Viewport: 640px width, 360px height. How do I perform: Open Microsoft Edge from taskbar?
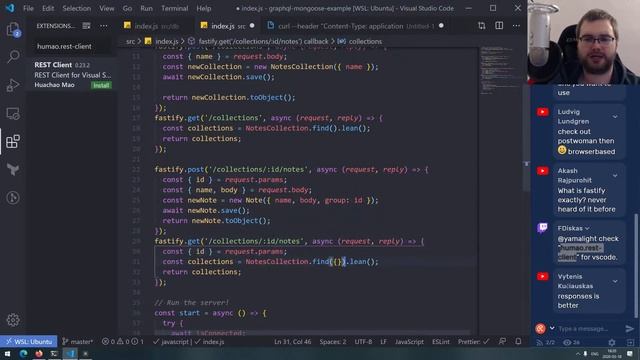click(23, 353)
